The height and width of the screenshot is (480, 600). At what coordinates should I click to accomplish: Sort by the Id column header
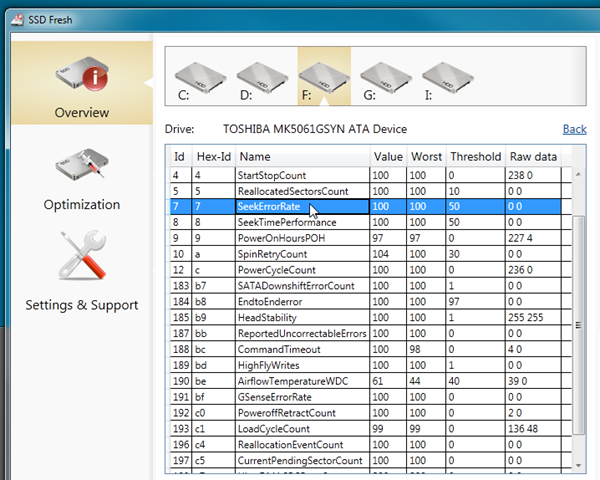tap(180, 157)
